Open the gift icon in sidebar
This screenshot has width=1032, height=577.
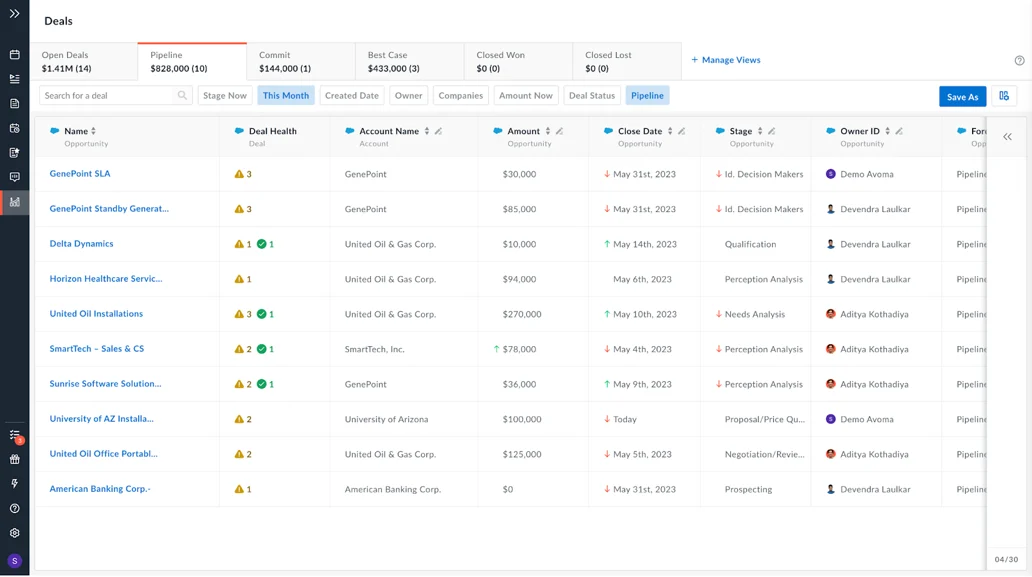pyautogui.click(x=14, y=459)
